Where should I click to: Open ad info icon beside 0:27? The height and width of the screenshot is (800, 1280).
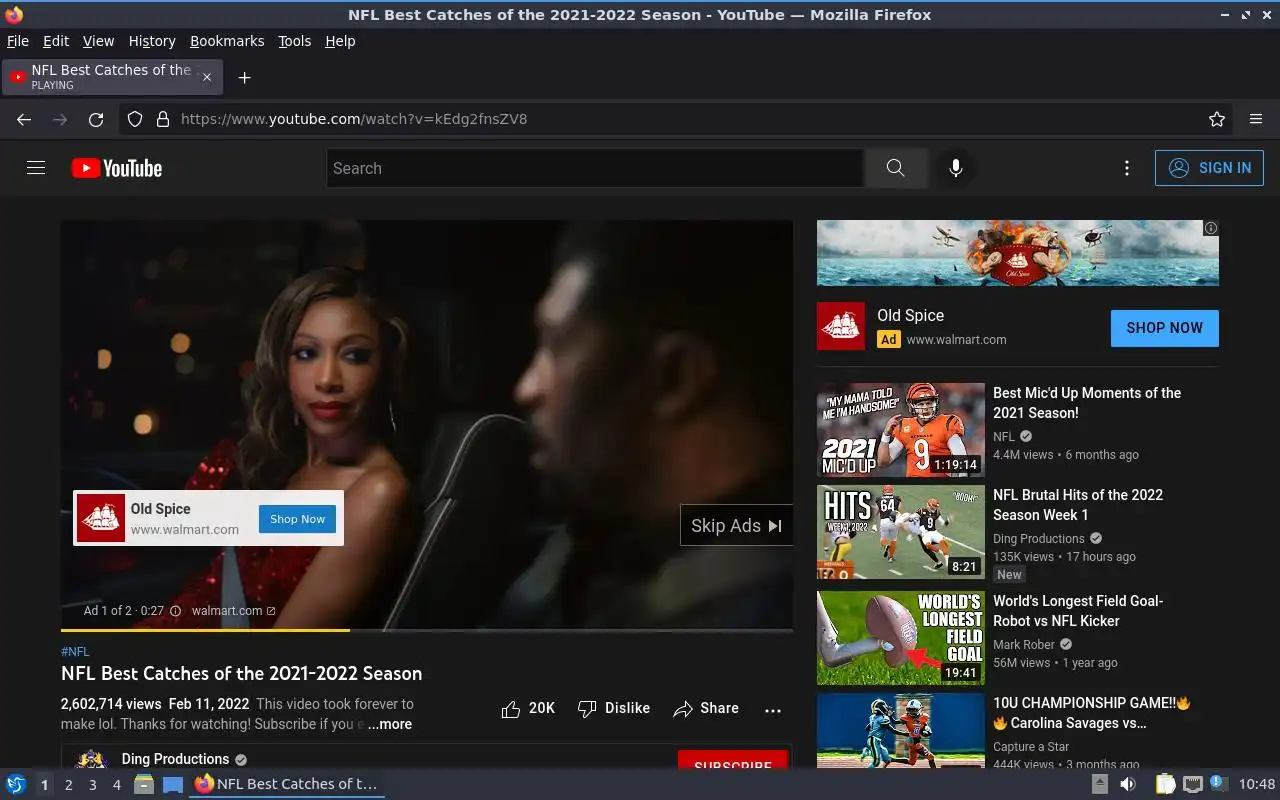click(175, 611)
